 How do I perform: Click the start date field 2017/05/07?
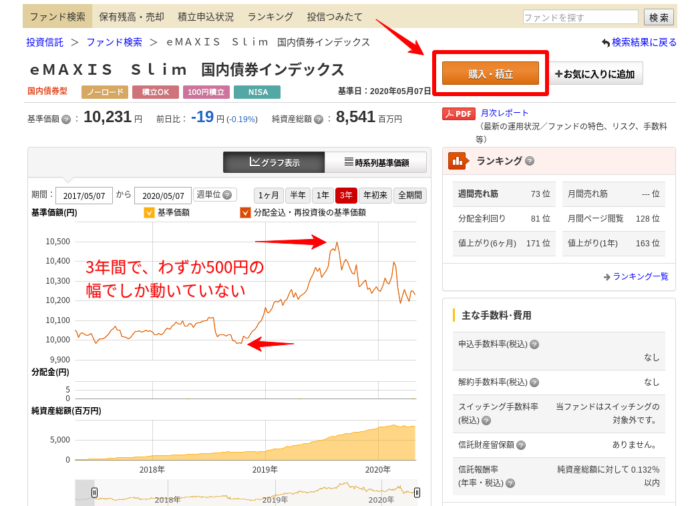84,196
